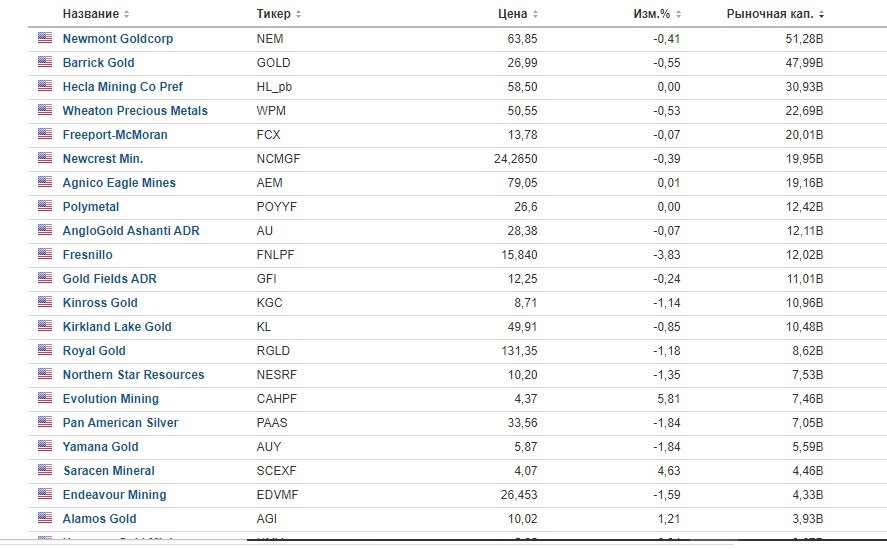Screen dimensions: 887x549
Task: Open the Northern Star Resources link
Action: pyautogui.click(x=134, y=375)
